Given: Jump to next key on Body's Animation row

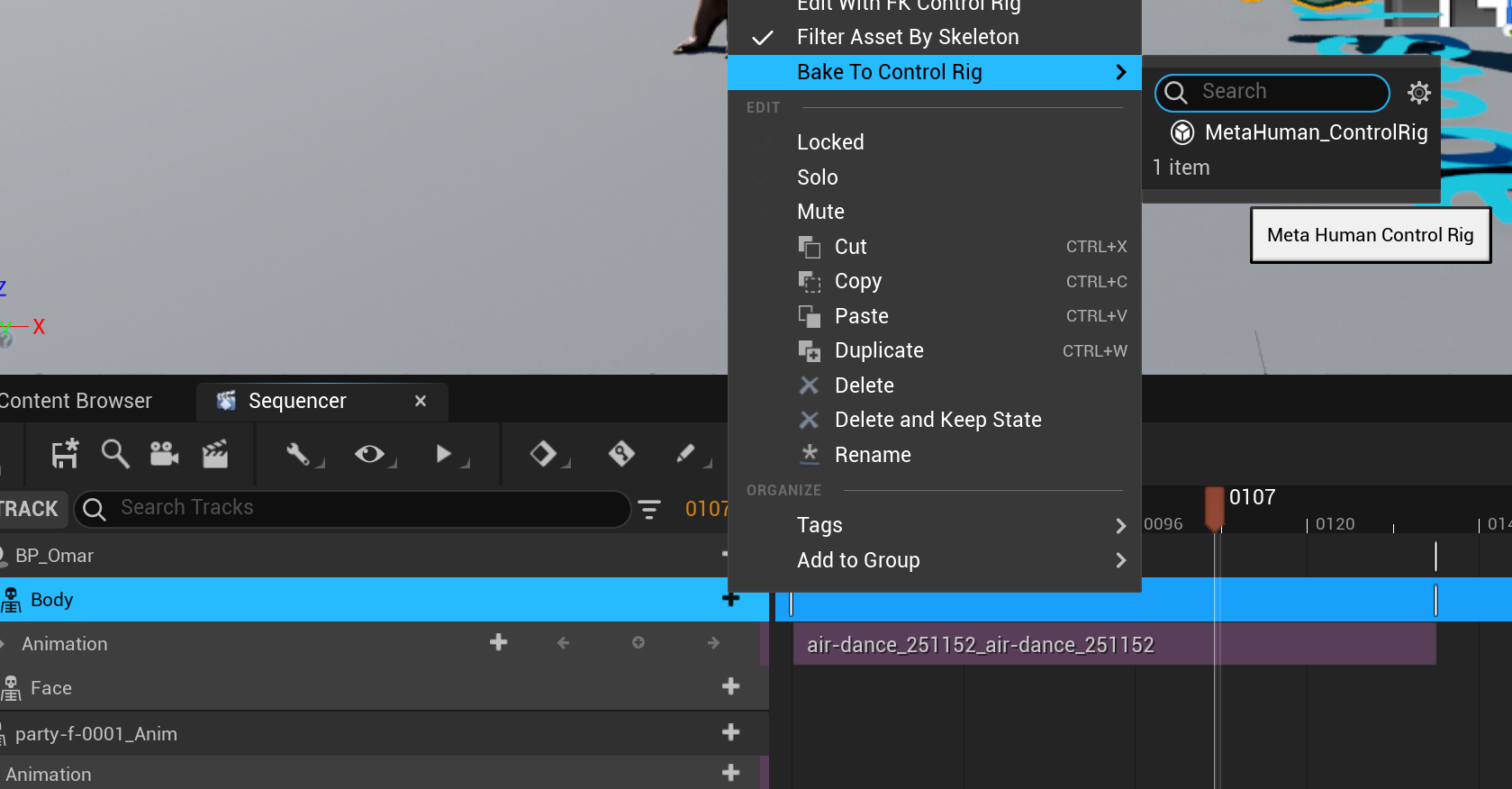Looking at the screenshot, I should pyautogui.click(x=713, y=643).
